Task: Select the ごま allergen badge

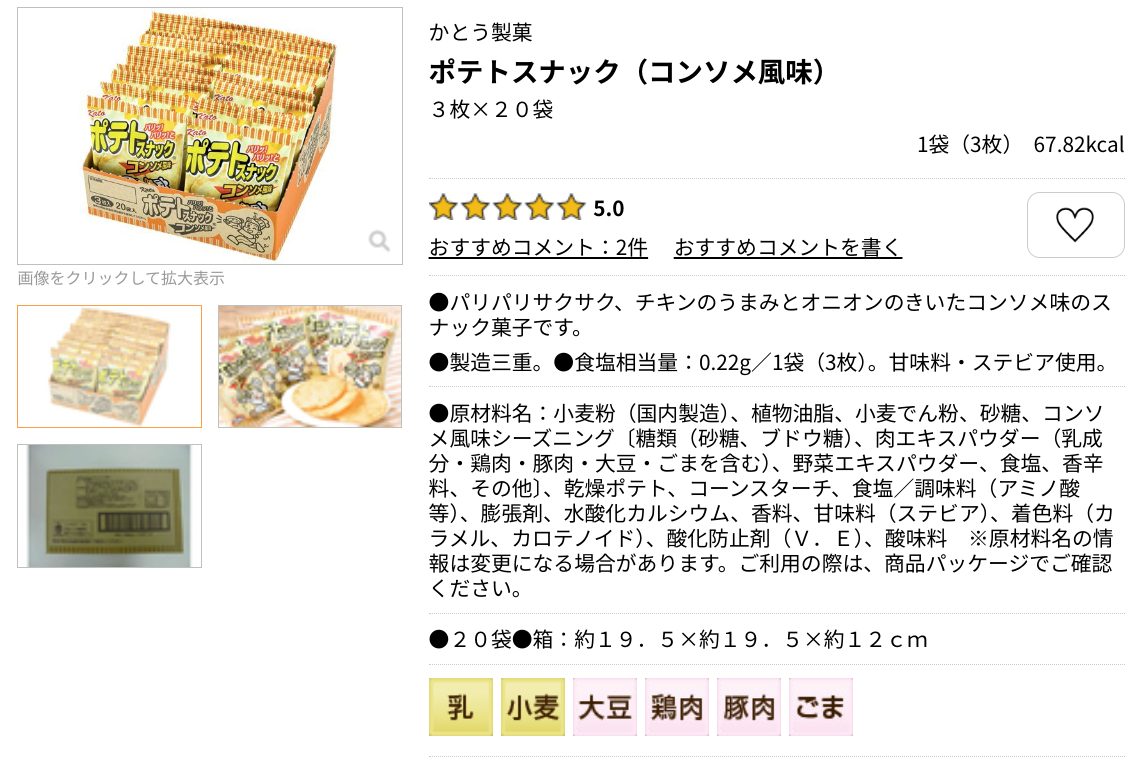Action: (x=821, y=707)
